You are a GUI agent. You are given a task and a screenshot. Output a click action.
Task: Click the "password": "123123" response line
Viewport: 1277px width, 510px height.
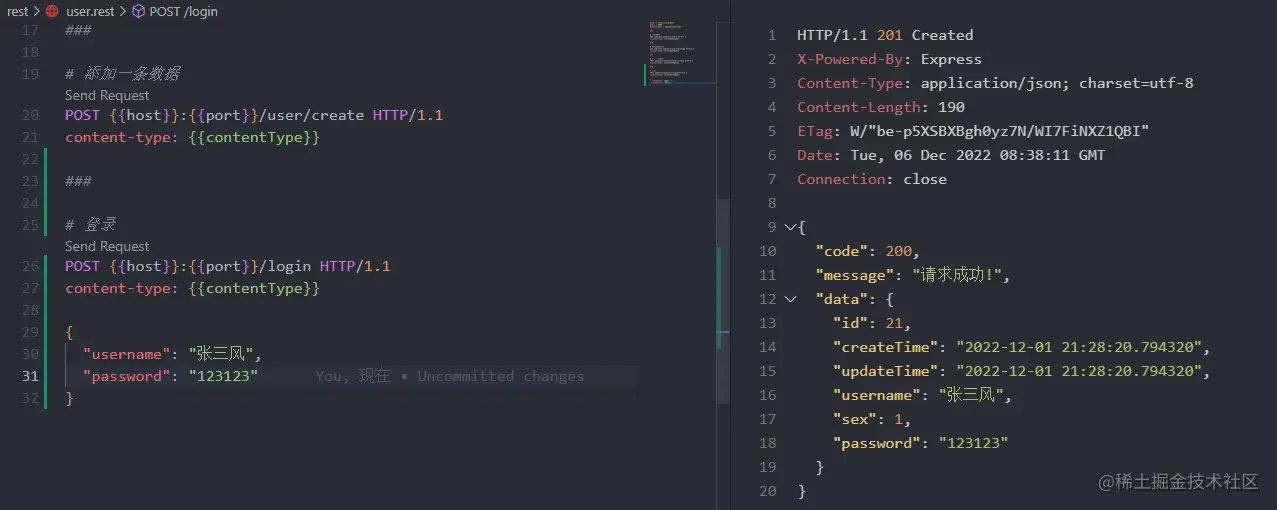(x=921, y=443)
